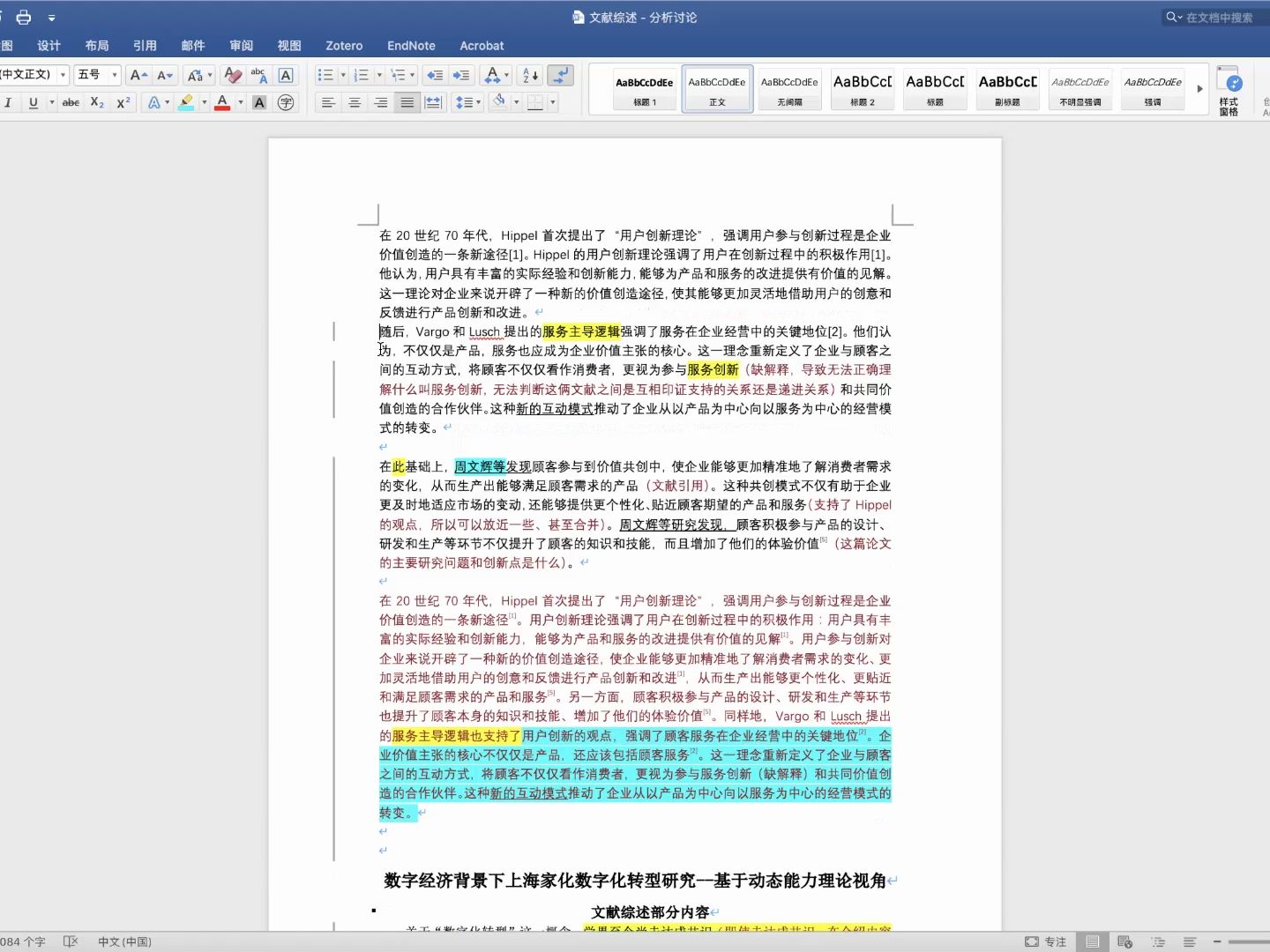Apply character shading (gray A) icon
Screen dimensions: 1270x952
click(259, 102)
